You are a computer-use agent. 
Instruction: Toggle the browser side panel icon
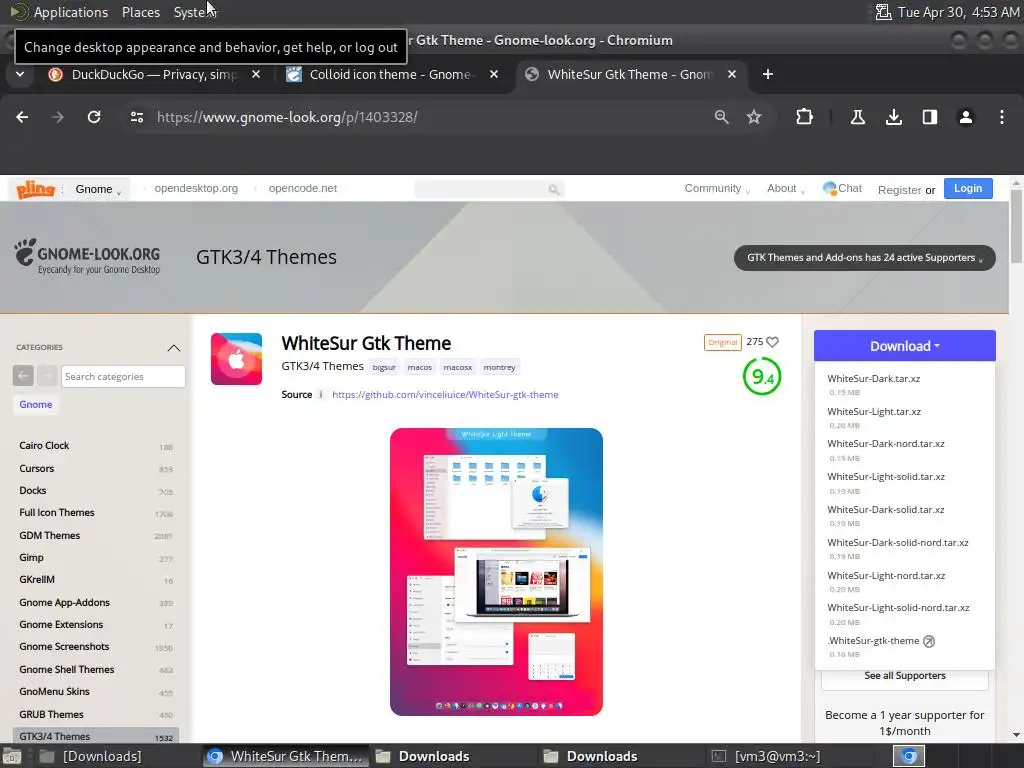pyautogui.click(x=930, y=117)
